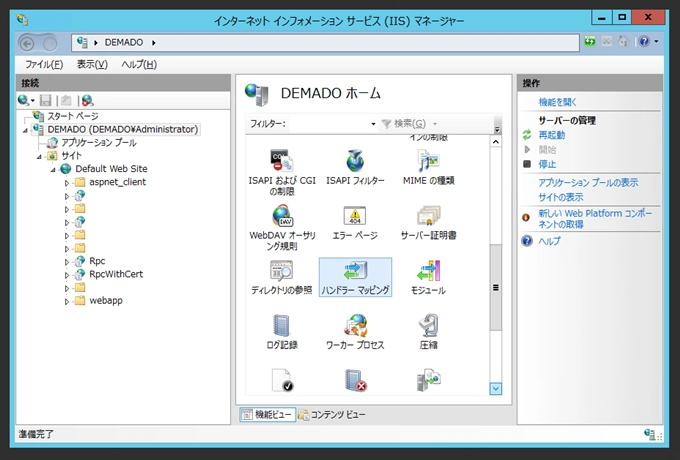This screenshot has height=460, width=680.
Task: Open ディレクトリの参照 feature
Action: coord(281,277)
